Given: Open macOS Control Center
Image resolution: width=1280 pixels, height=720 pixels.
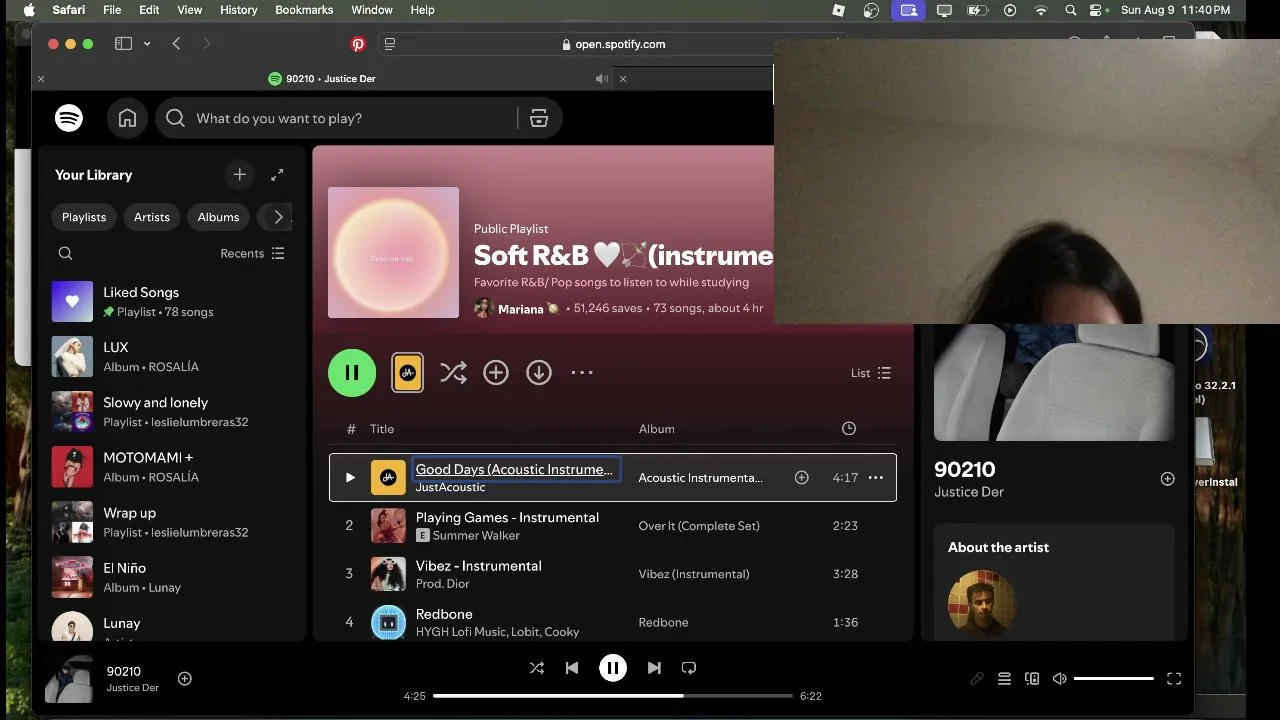Looking at the screenshot, I should tap(1097, 10).
